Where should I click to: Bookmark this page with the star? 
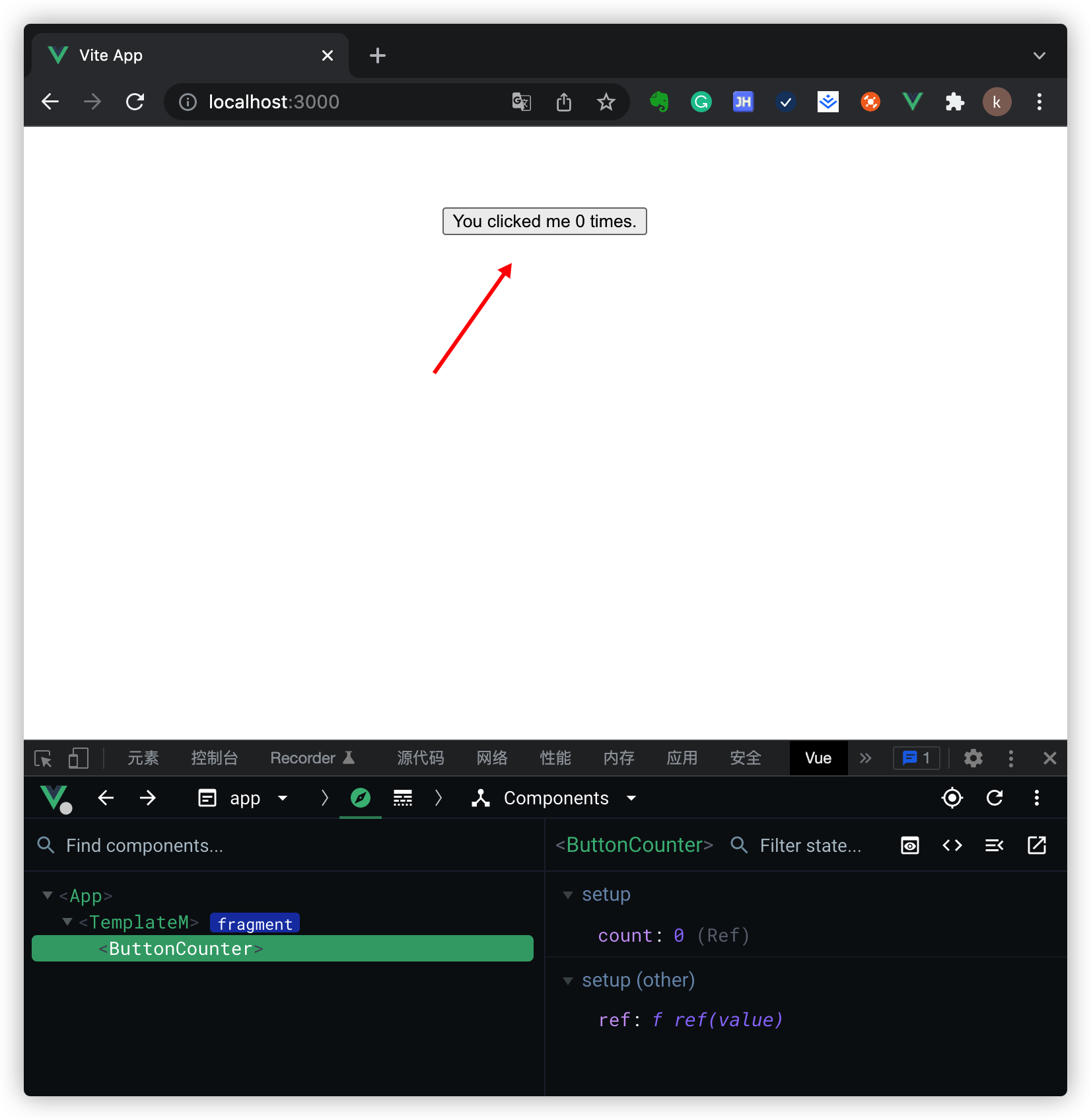(x=606, y=102)
